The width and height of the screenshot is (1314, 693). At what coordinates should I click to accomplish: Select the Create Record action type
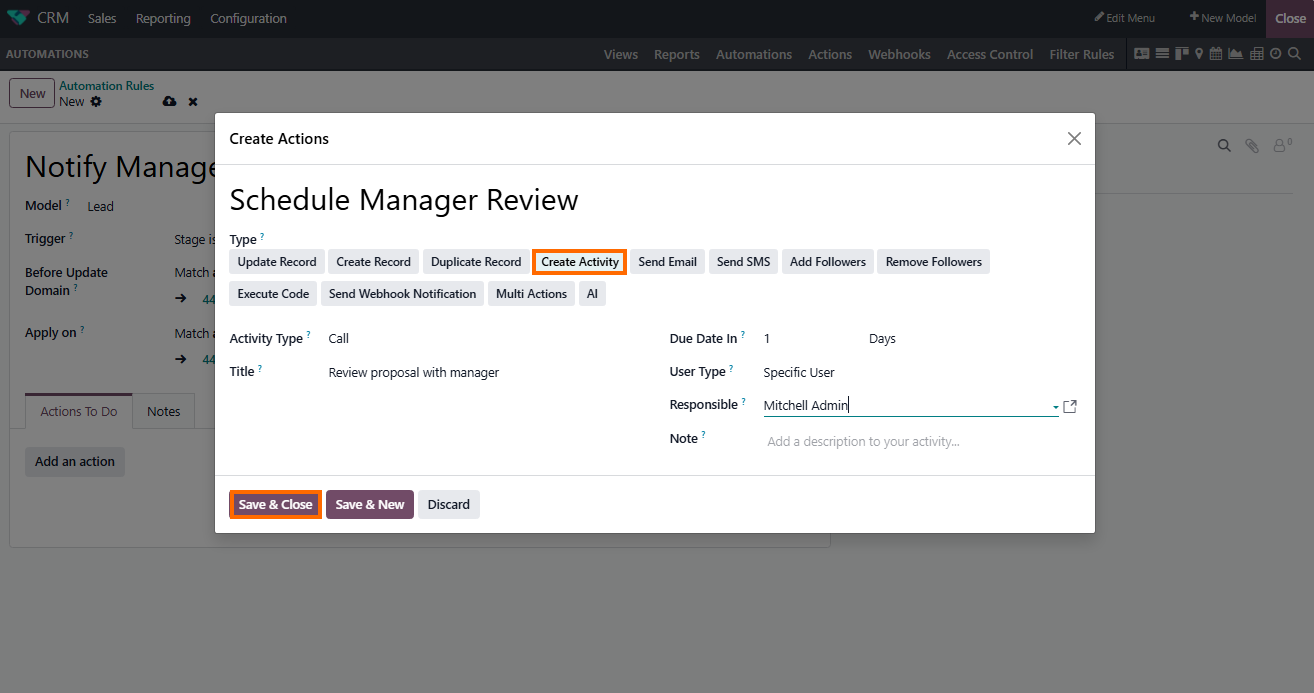[x=374, y=262]
